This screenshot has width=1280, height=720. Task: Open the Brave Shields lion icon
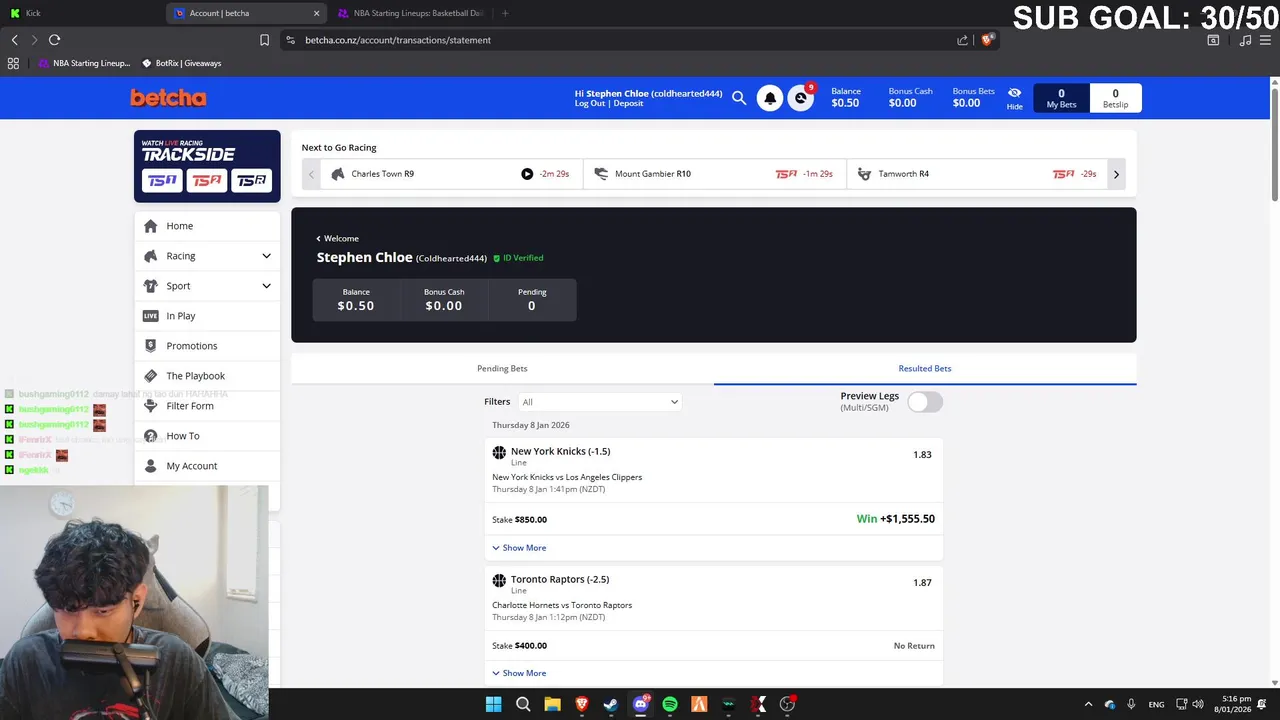tap(987, 40)
